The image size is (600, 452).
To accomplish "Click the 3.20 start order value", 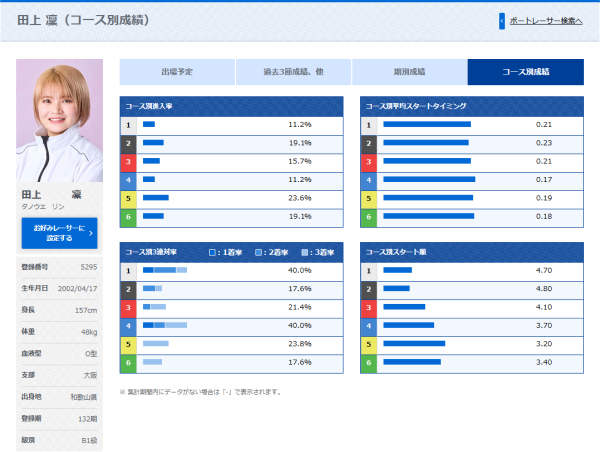I will pyautogui.click(x=544, y=344).
